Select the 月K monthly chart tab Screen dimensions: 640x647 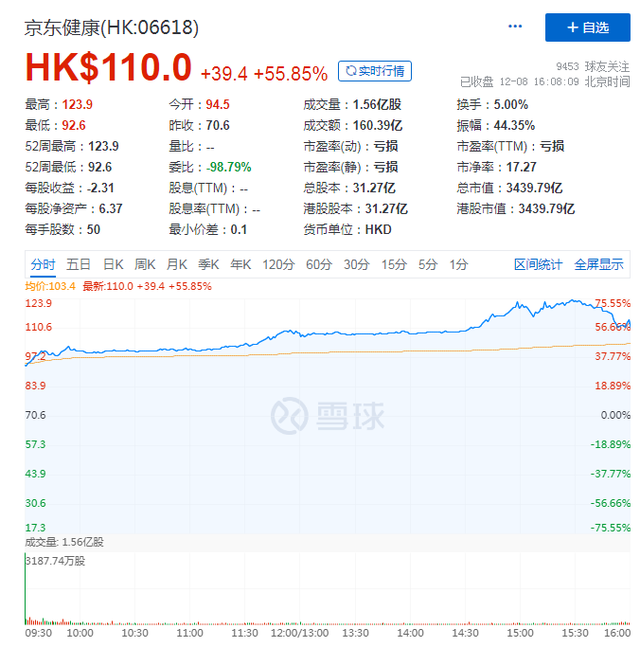pyautogui.click(x=177, y=264)
